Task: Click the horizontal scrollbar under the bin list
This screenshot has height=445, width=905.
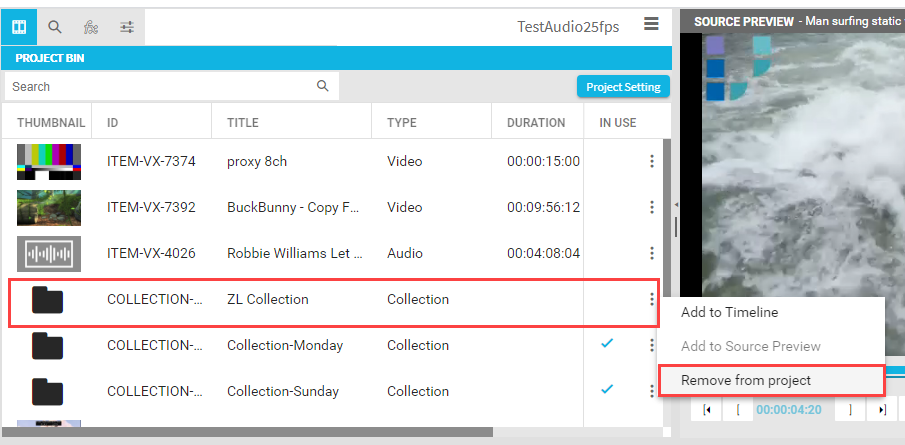Action: (x=250, y=432)
